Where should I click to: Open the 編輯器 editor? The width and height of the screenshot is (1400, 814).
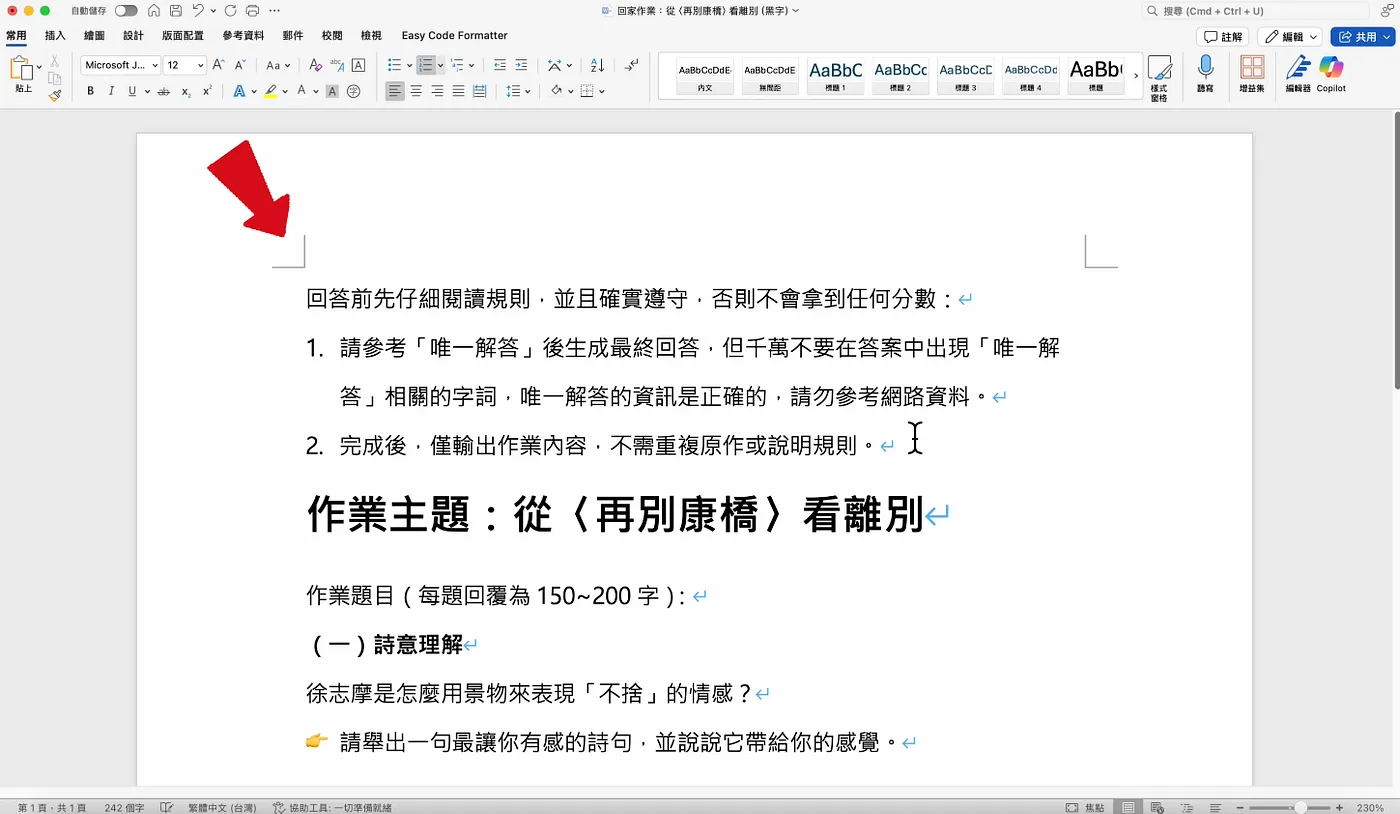pos(1298,73)
